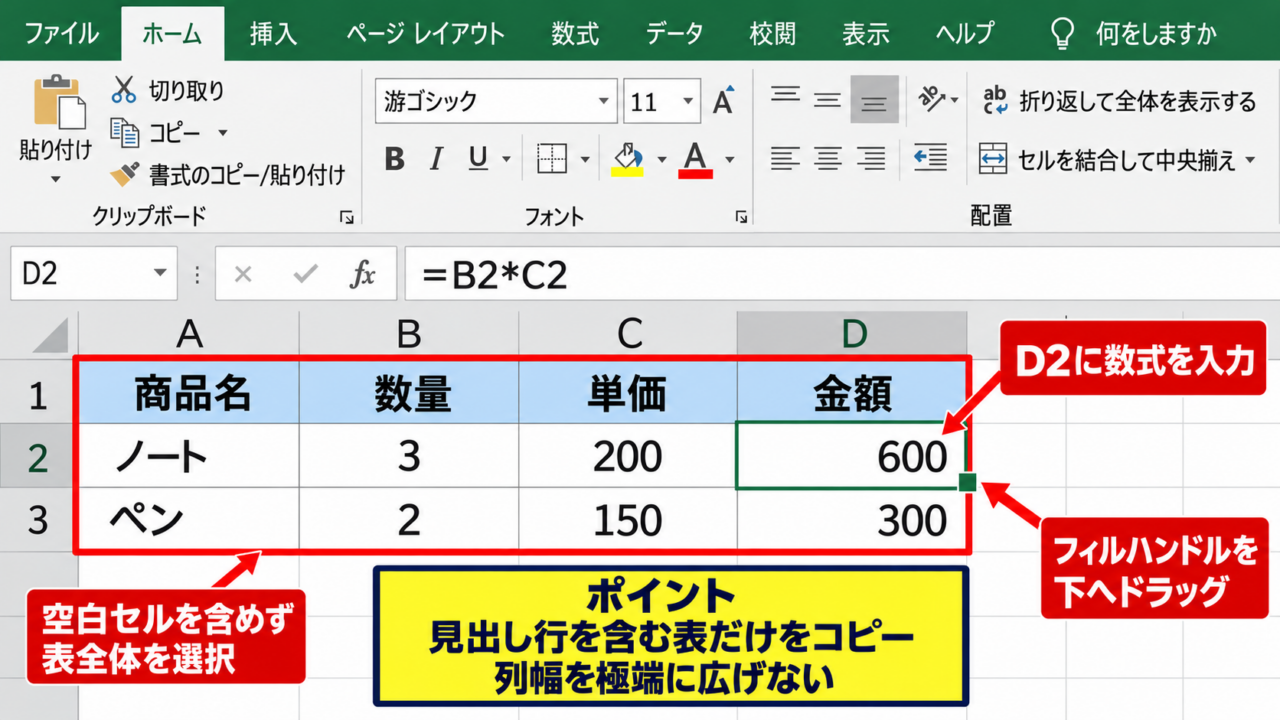Align text left

point(785,158)
